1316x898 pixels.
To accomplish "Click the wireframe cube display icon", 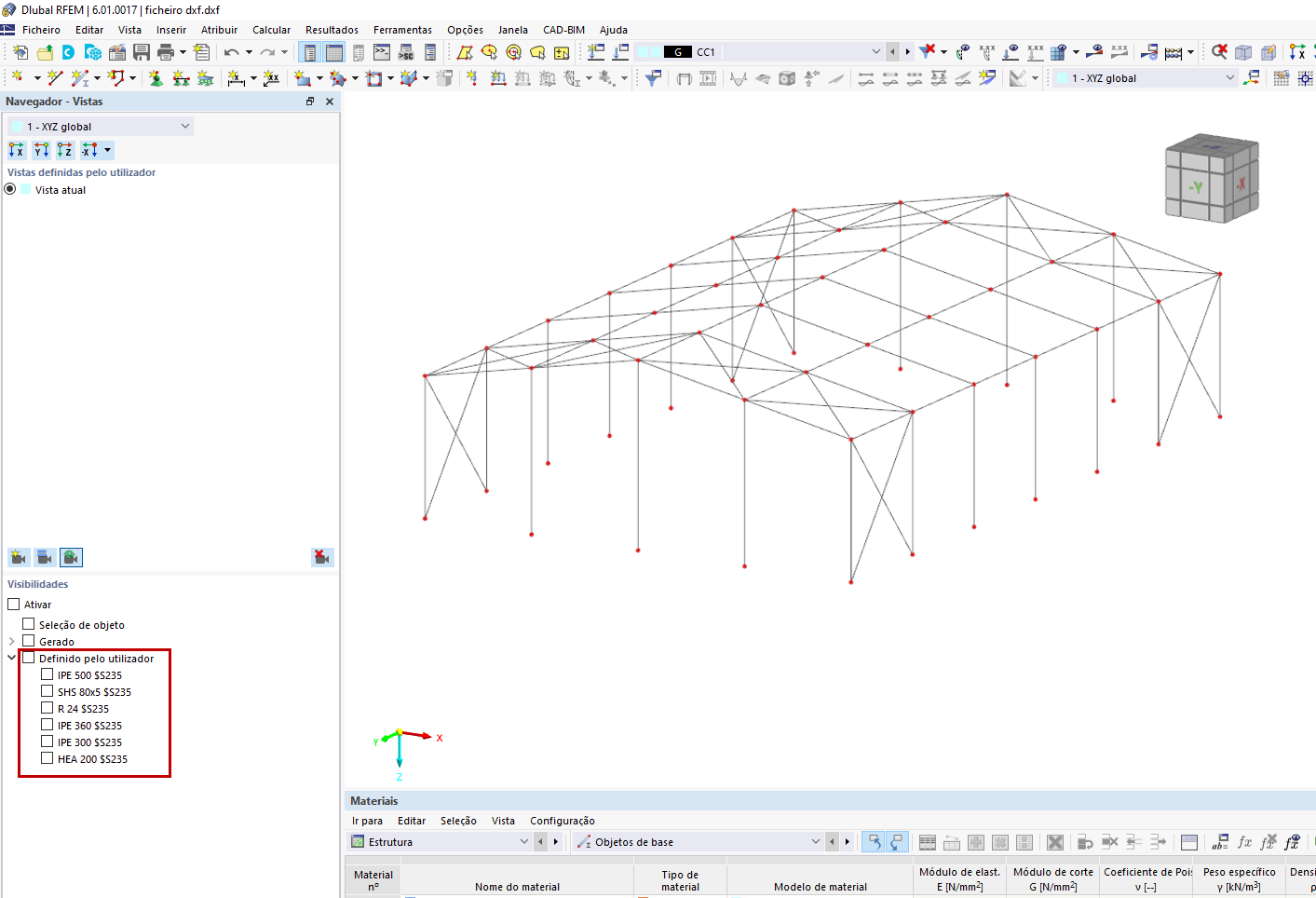I will pyautogui.click(x=1243, y=52).
